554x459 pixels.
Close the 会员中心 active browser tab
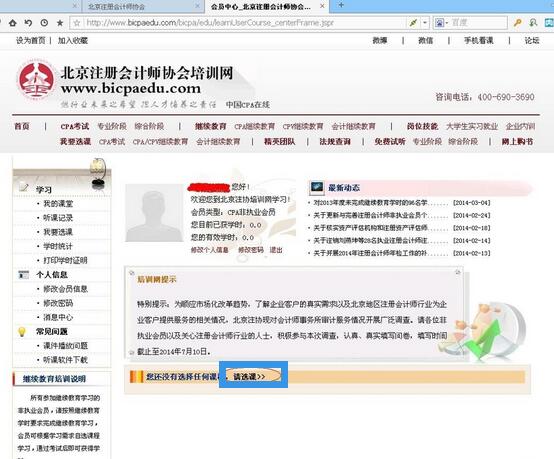coord(322,6)
